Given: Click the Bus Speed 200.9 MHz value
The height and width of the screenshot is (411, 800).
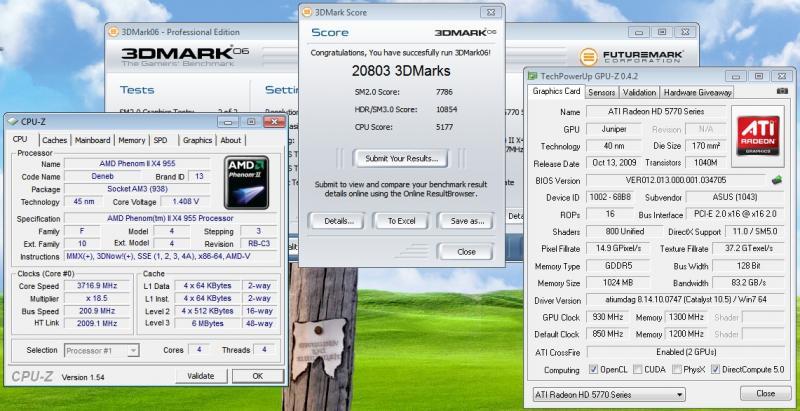Looking at the screenshot, I should pyautogui.click(x=97, y=311).
